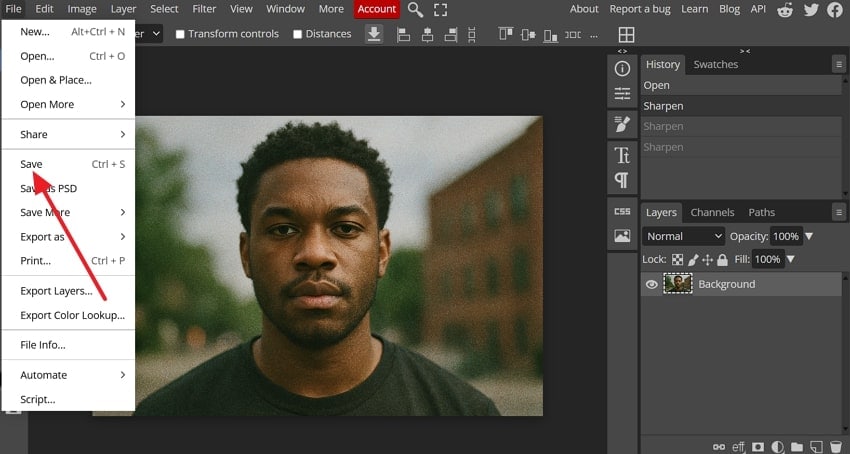Click the red Account button
Image resolution: width=850 pixels, height=454 pixels.
[x=377, y=9]
